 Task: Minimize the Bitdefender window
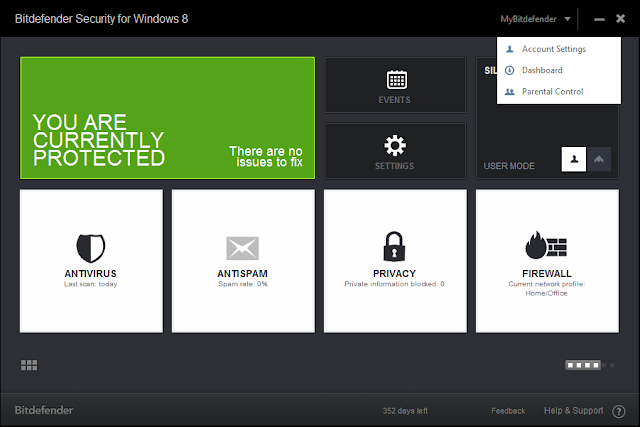pyautogui.click(x=599, y=19)
